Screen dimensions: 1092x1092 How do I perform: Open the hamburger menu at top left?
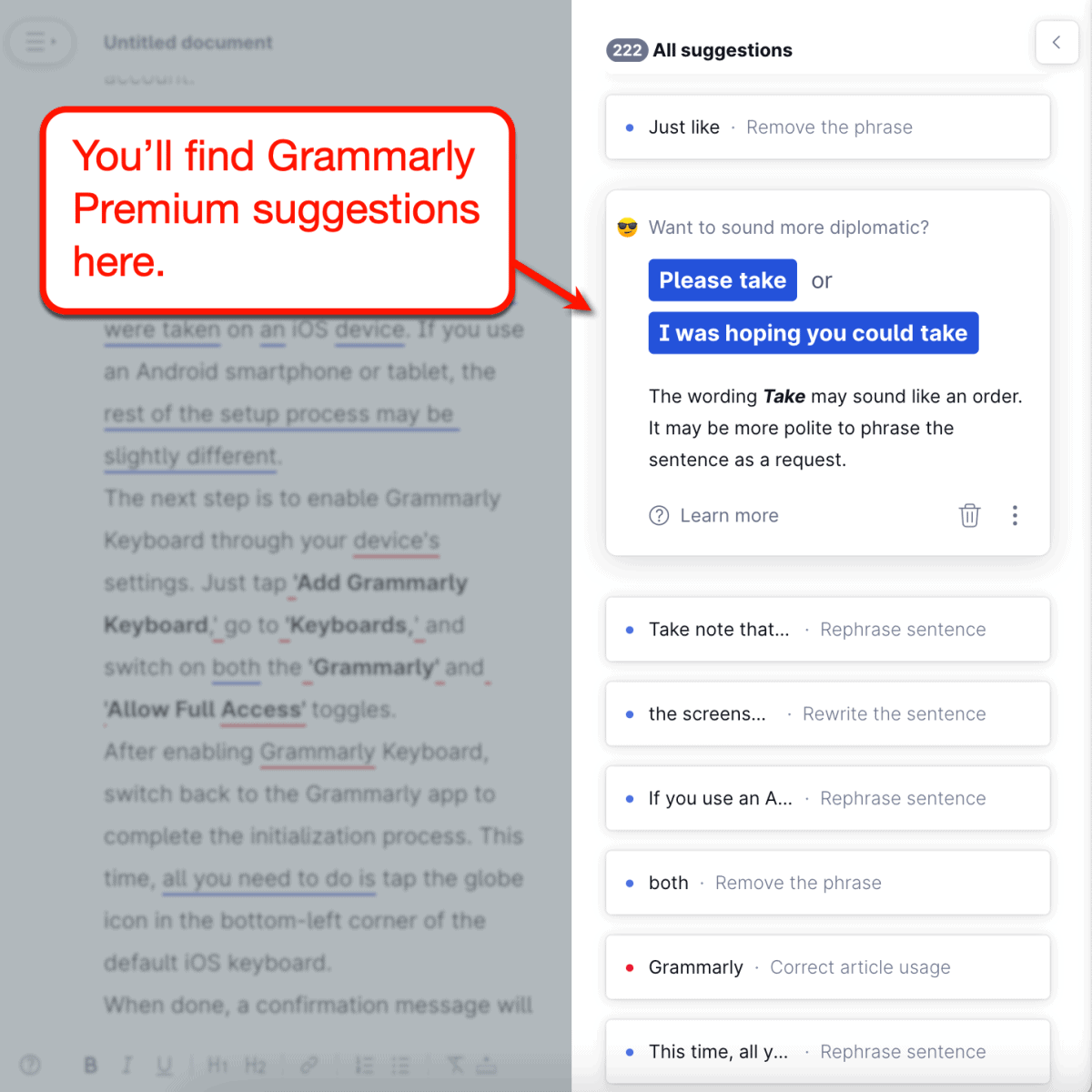pyautogui.click(x=40, y=42)
